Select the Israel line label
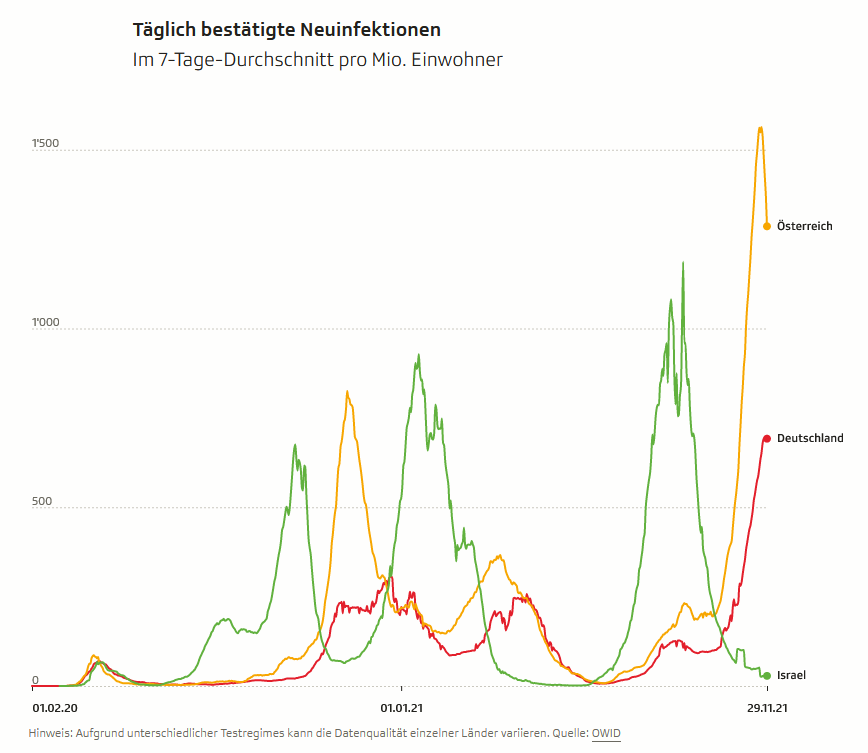 791,676
